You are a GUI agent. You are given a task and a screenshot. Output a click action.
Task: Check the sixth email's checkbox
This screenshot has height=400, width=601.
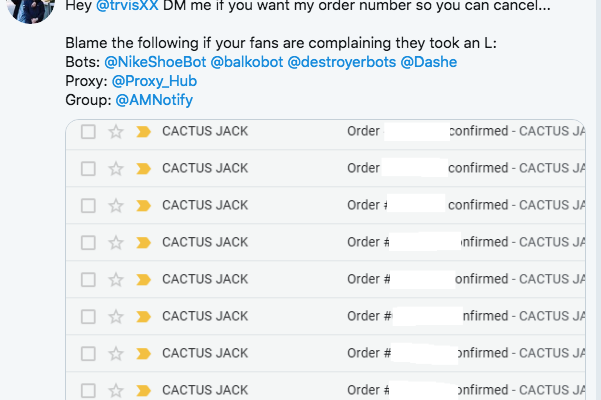point(88,317)
